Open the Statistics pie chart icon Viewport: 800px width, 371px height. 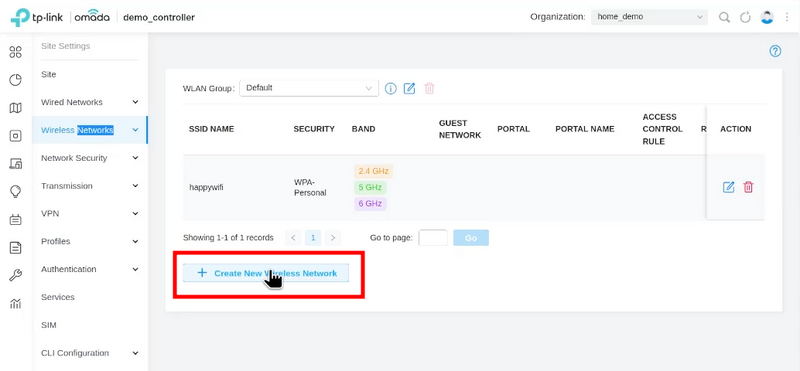click(16, 80)
